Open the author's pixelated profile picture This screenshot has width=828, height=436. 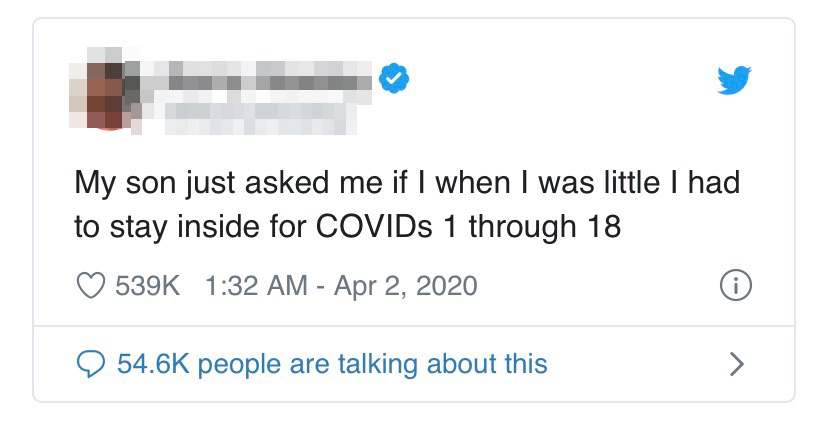click(x=101, y=95)
